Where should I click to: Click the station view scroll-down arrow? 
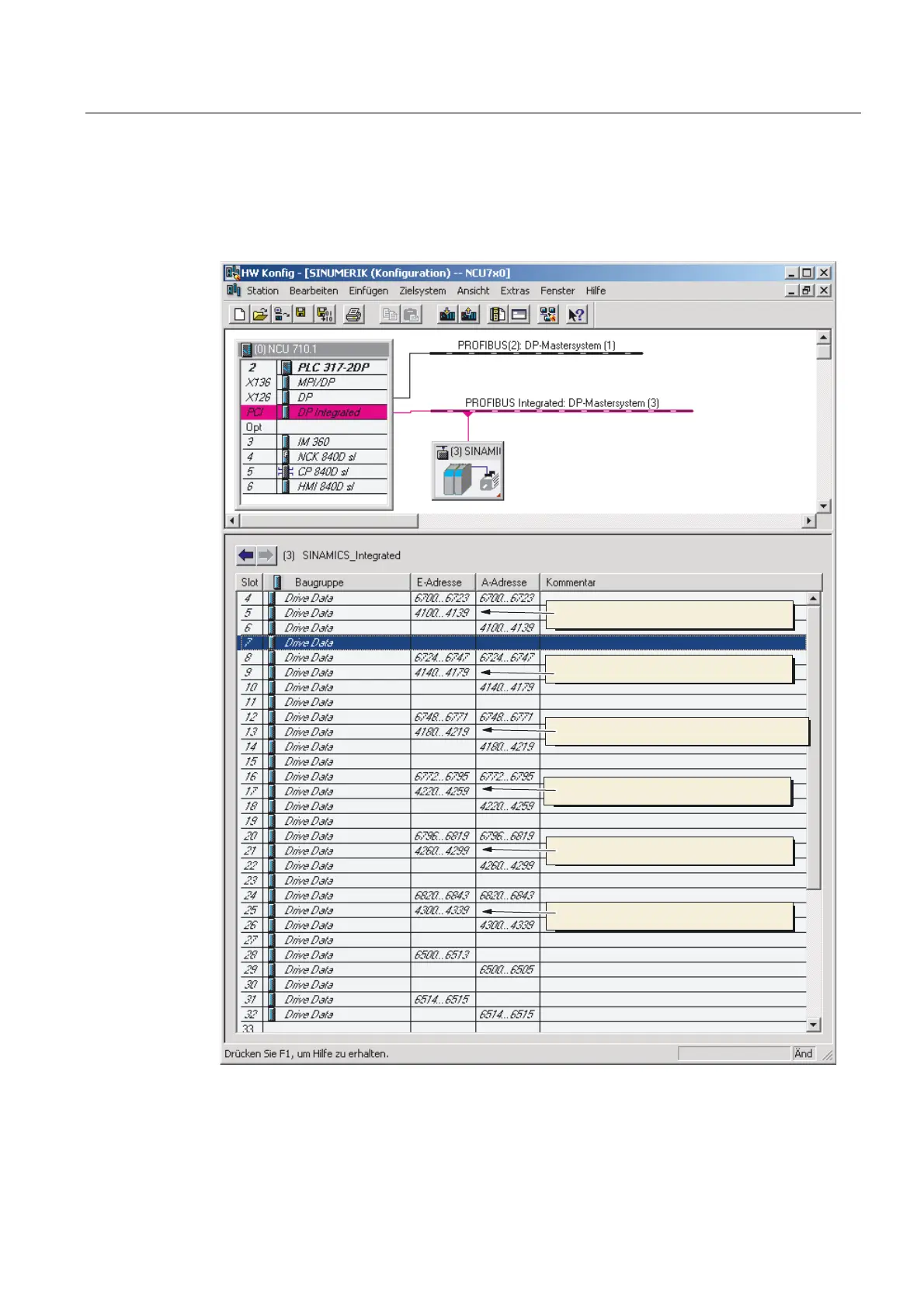tap(824, 506)
